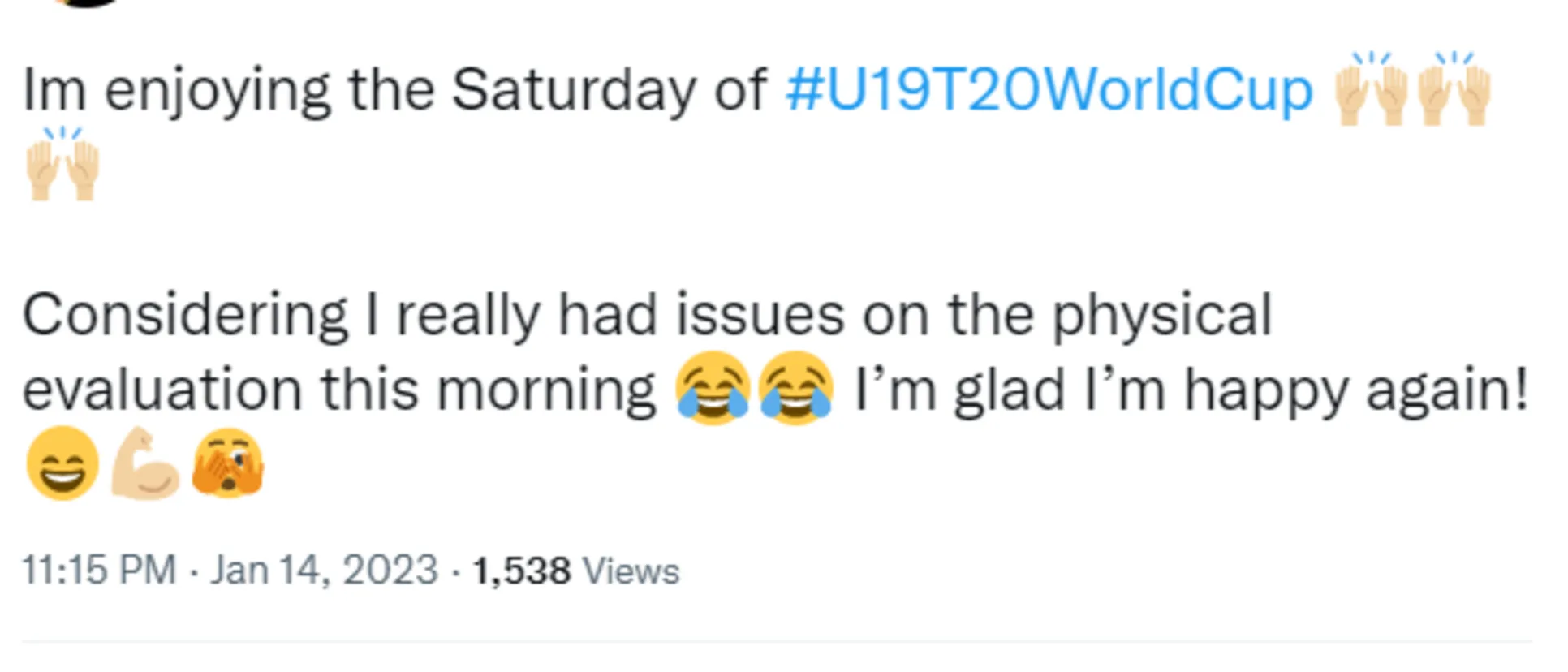
Task: Click the word "physical" in the tweet
Action: [1162, 316]
